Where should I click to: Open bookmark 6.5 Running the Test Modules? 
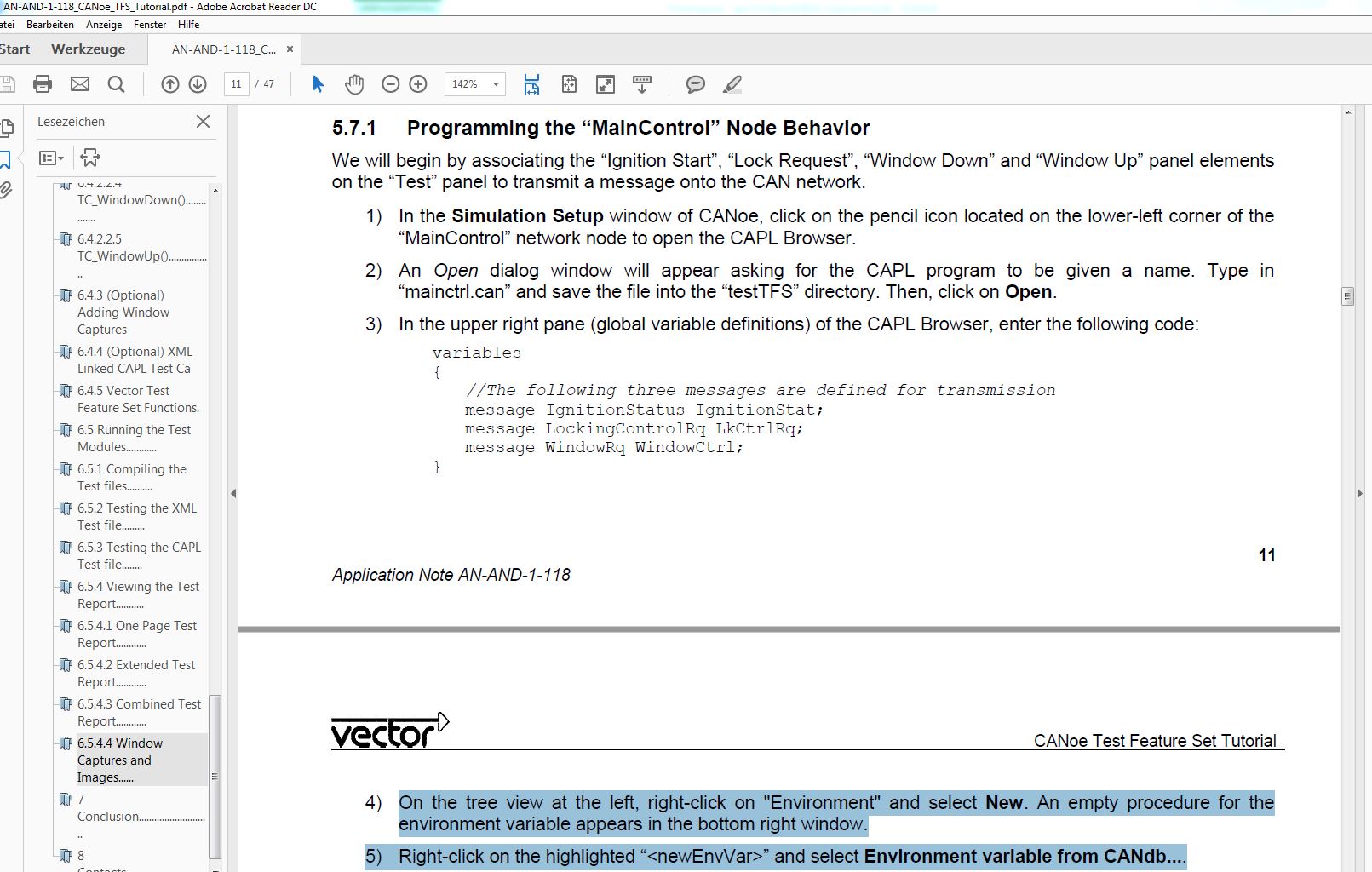pyautogui.click(x=134, y=439)
